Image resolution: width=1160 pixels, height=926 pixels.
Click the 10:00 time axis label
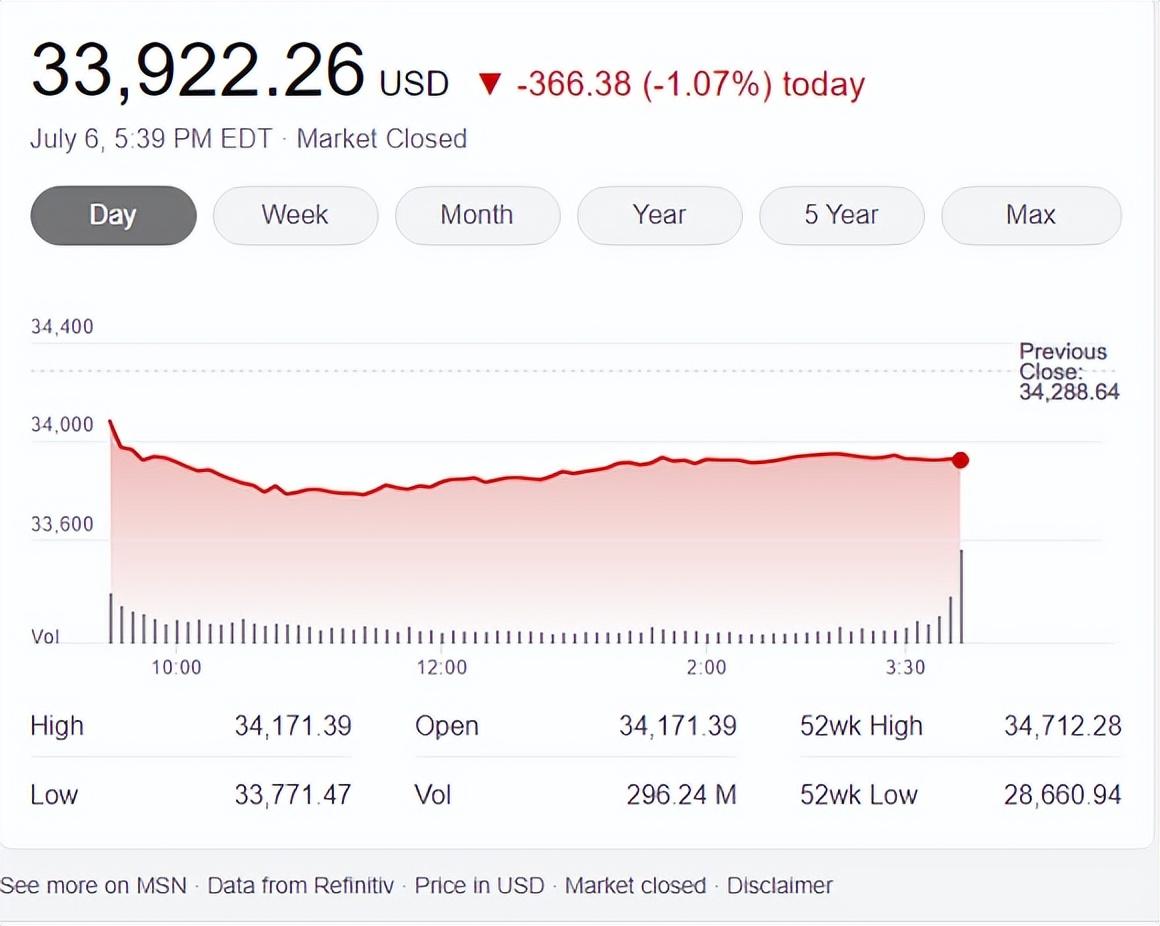click(176, 667)
